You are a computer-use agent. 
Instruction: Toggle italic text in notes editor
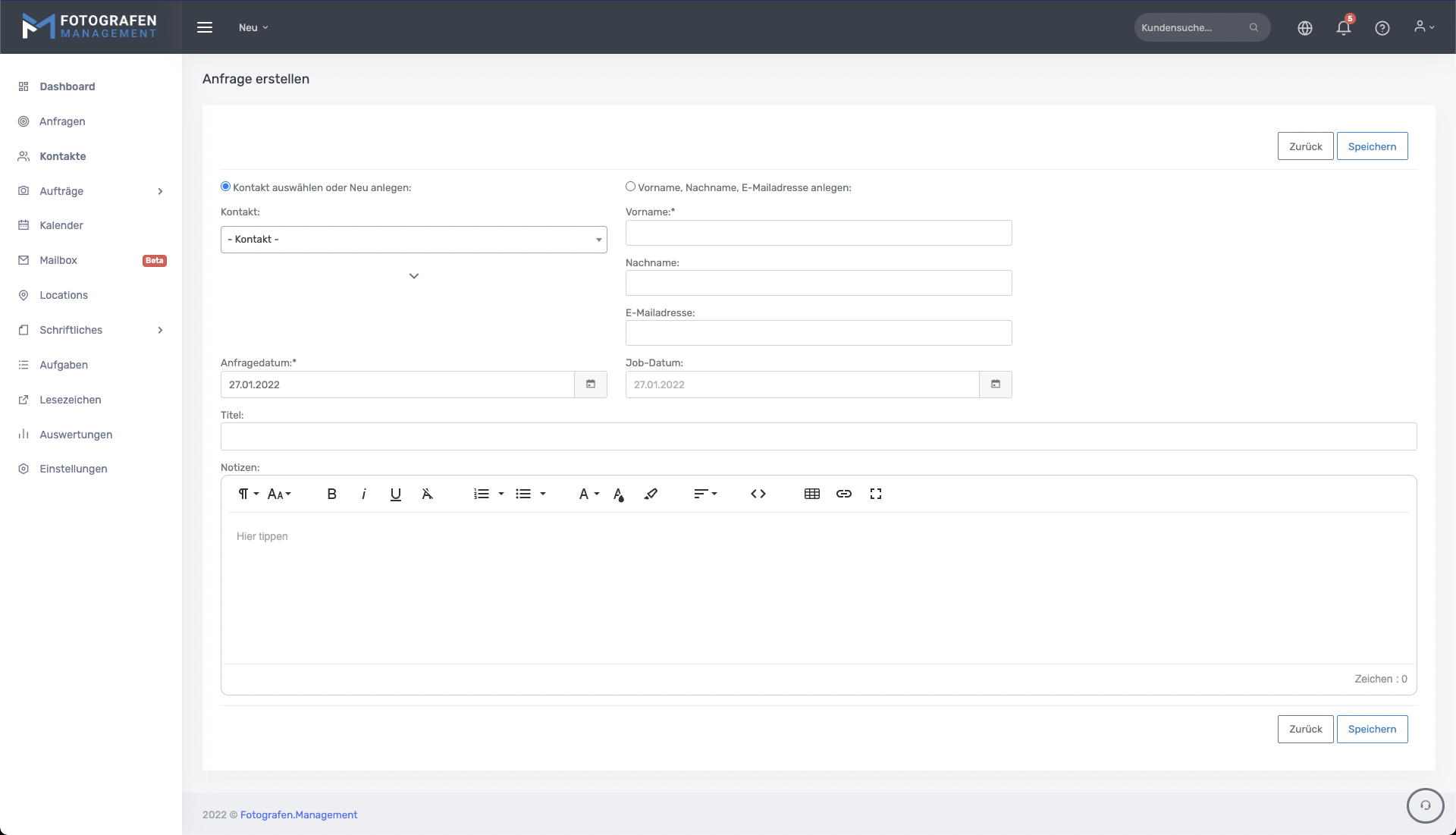pyautogui.click(x=363, y=494)
